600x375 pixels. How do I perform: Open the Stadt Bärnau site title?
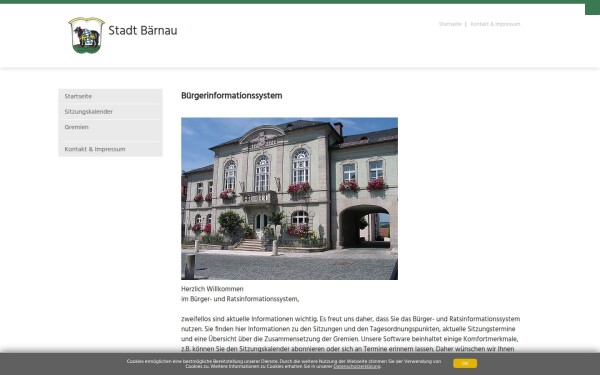coord(143,31)
